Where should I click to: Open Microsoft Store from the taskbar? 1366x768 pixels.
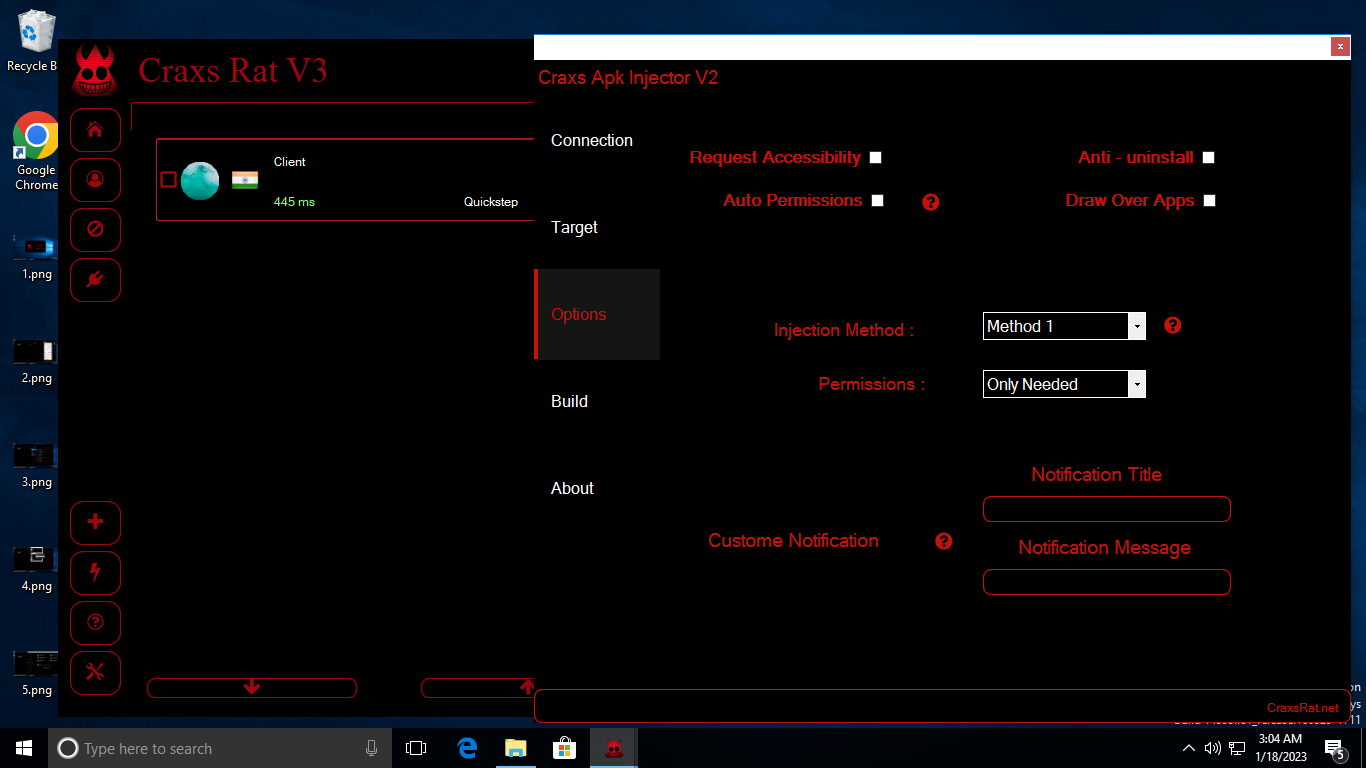[565, 748]
